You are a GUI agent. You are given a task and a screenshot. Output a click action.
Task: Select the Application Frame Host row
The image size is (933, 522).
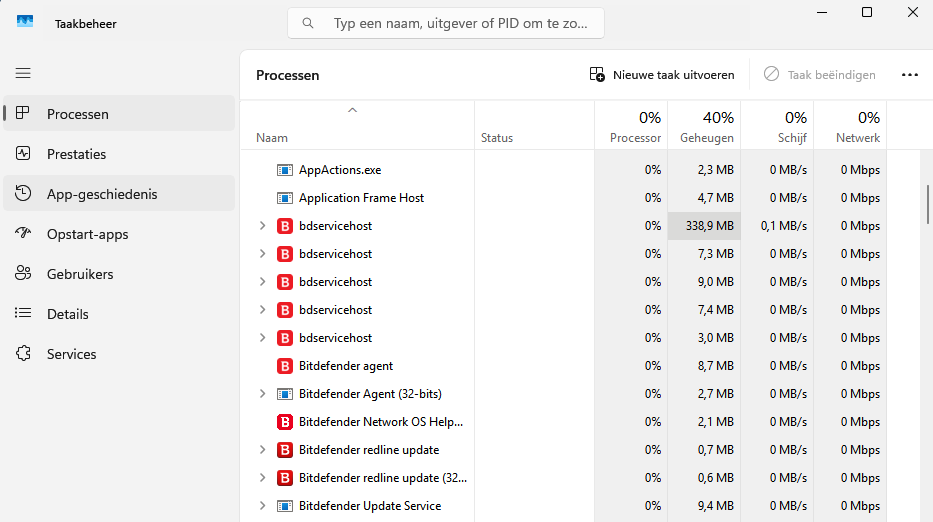pyautogui.click(x=563, y=198)
